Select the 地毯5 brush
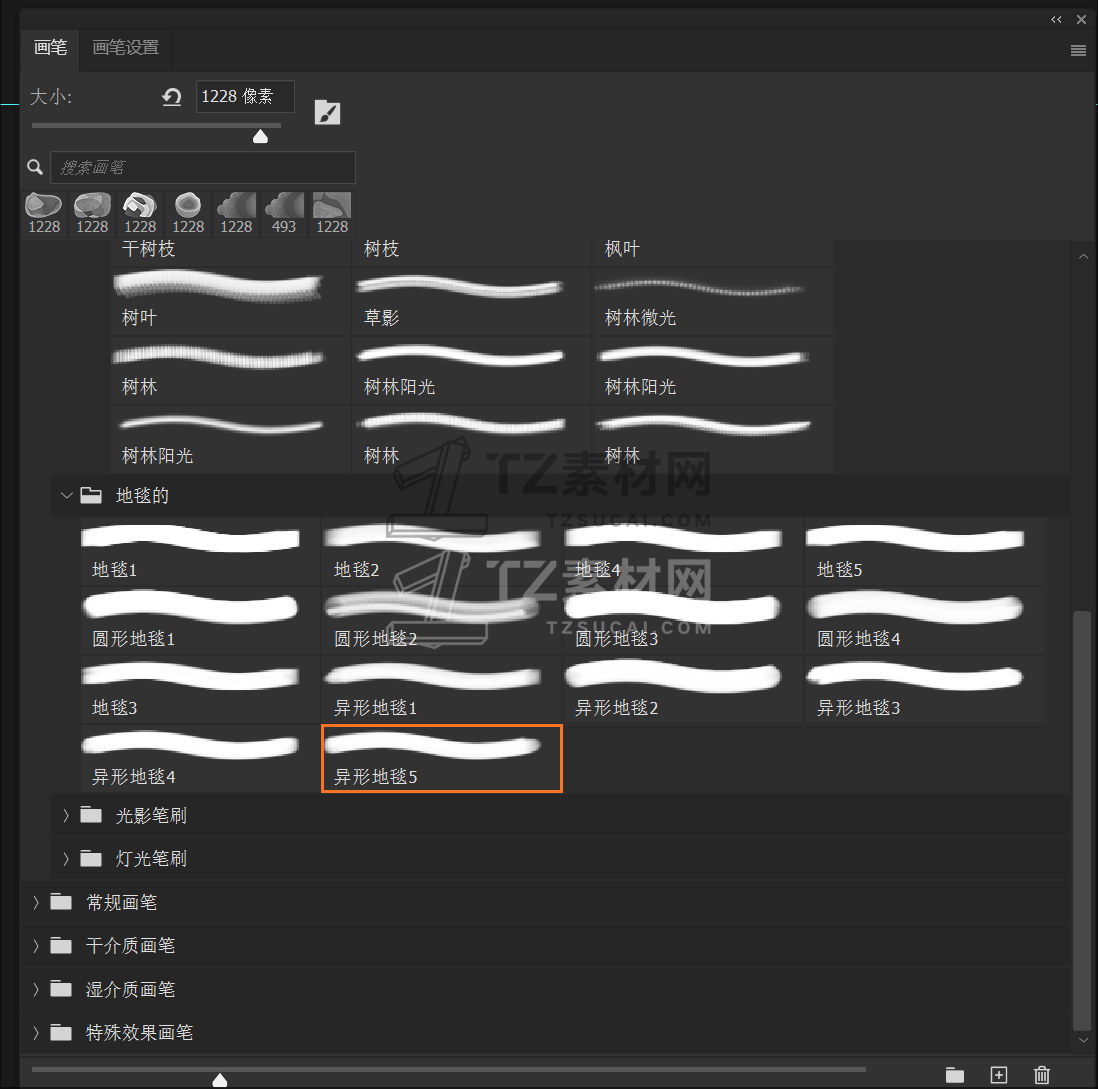Image resolution: width=1098 pixels, height=1089 pixels. (x=925, y=552)
